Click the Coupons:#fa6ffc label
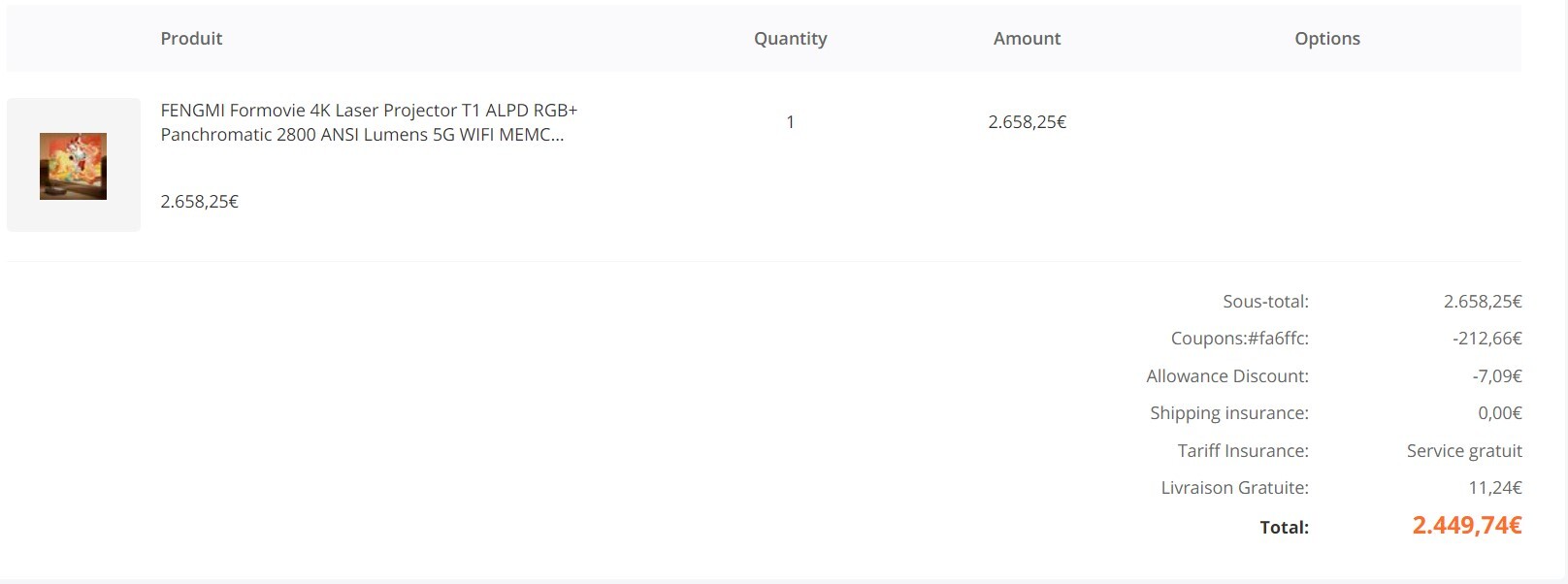 (1239, 339)
